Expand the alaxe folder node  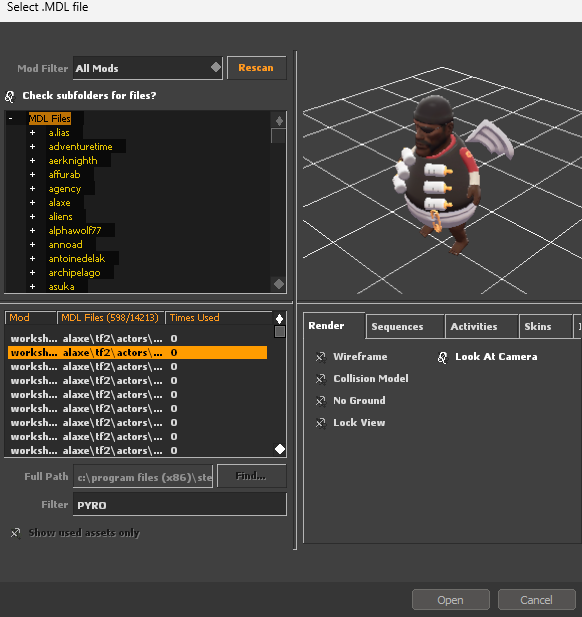click(x=32, y=203)
